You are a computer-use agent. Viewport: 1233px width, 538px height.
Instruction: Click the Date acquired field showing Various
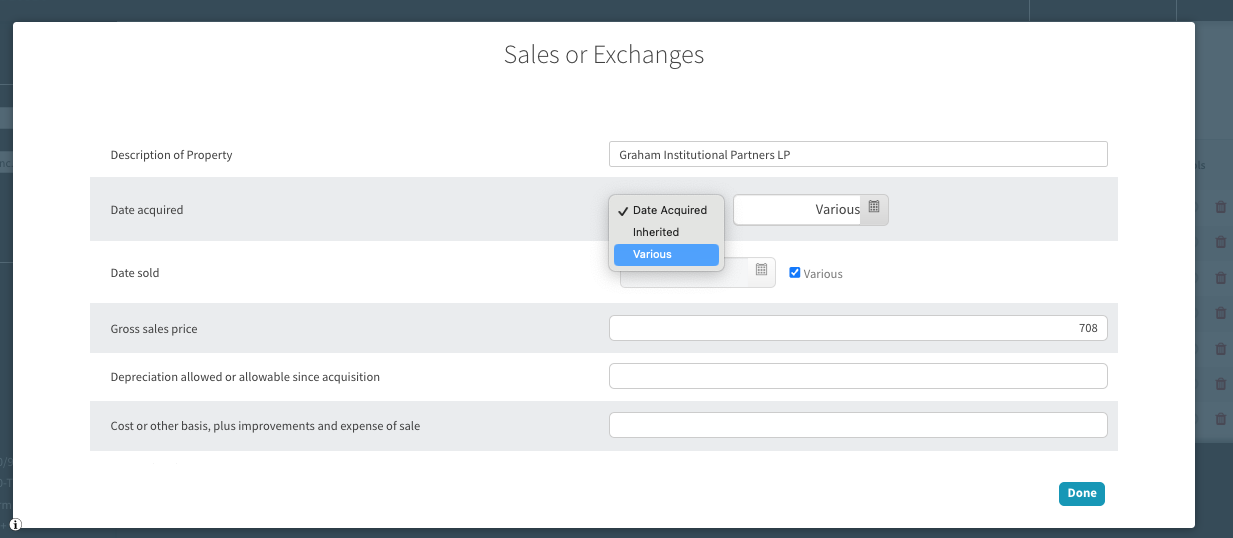point(797,209)
